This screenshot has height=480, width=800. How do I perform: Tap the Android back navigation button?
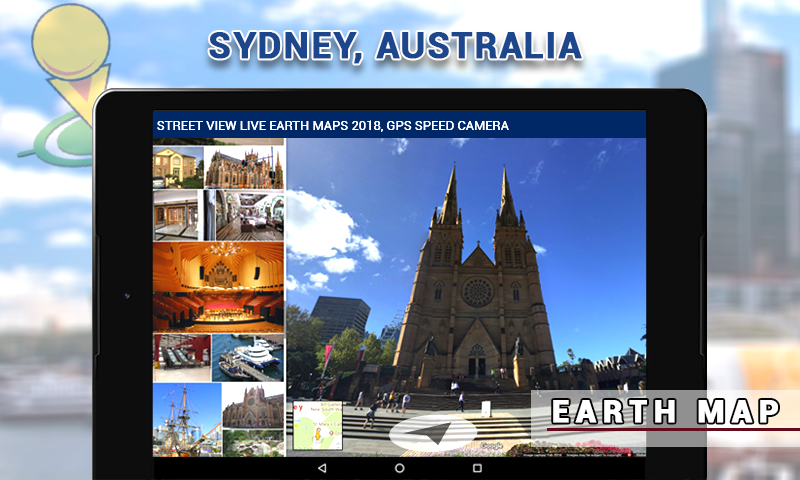coord(322,468)
